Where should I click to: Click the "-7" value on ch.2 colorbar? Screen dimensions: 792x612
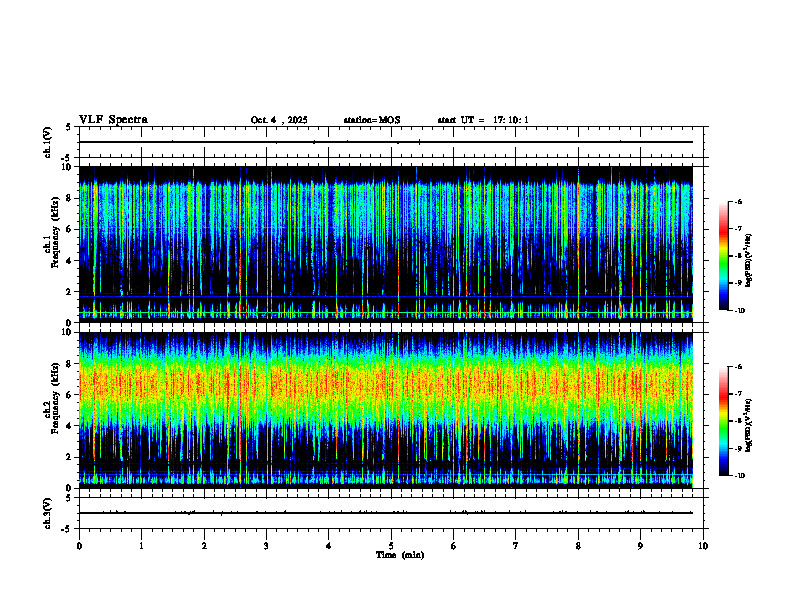point(739,394)
